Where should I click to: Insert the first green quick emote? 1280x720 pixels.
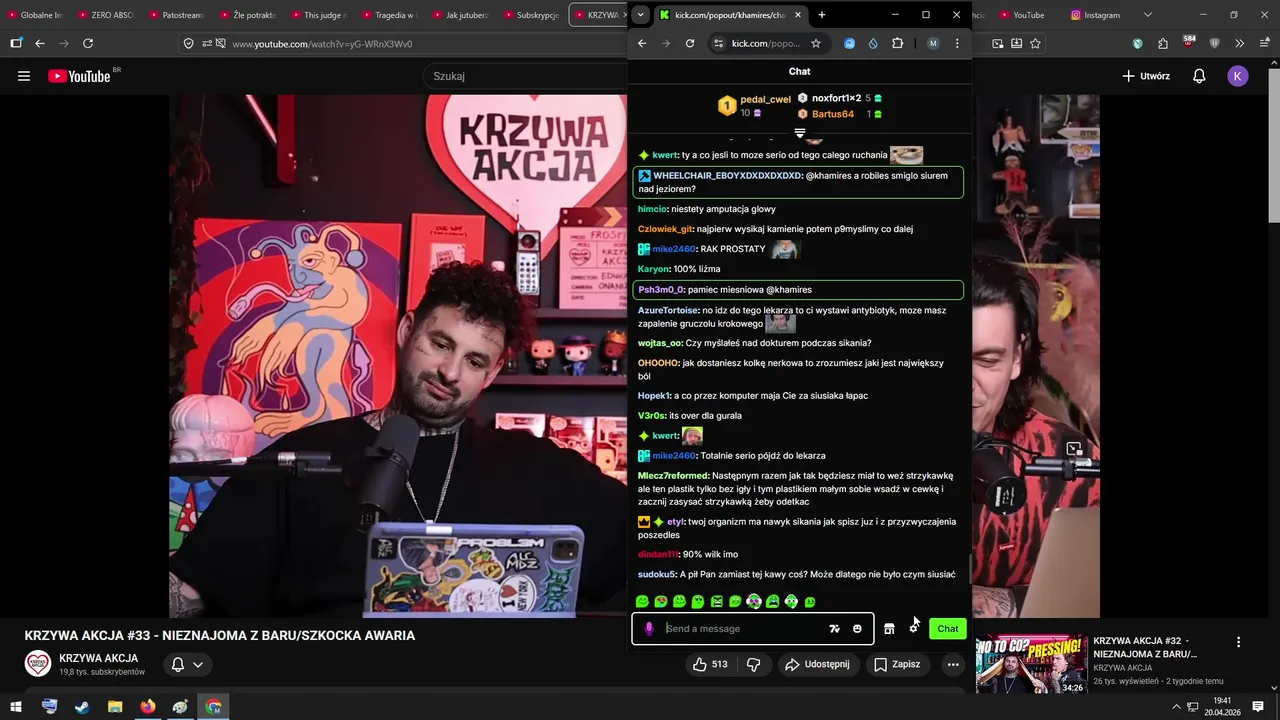coord(642,602)
